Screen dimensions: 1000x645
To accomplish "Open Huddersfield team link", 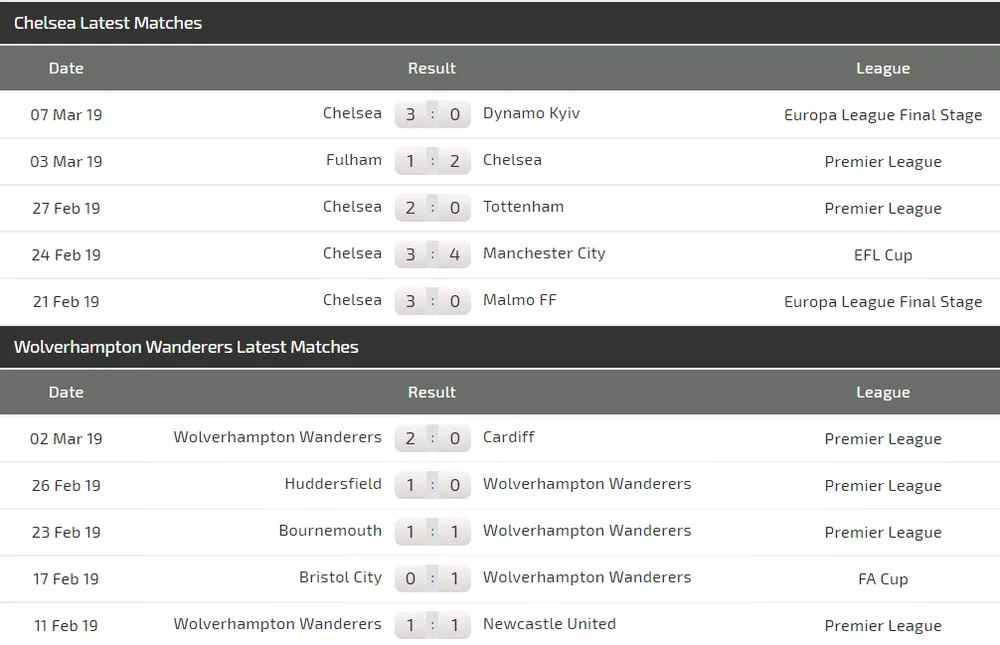I will click(333, 484).
